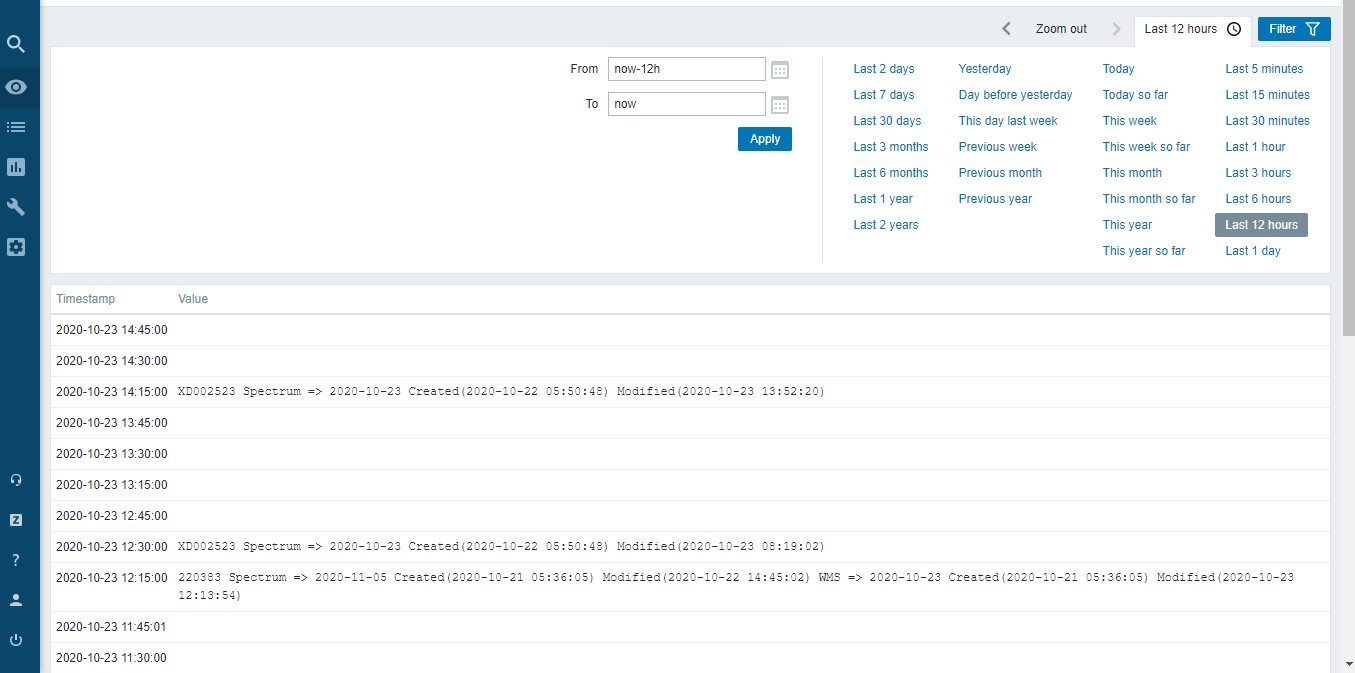Click the sign out power icon
The image size is (1355, 673).
[16, 640]
